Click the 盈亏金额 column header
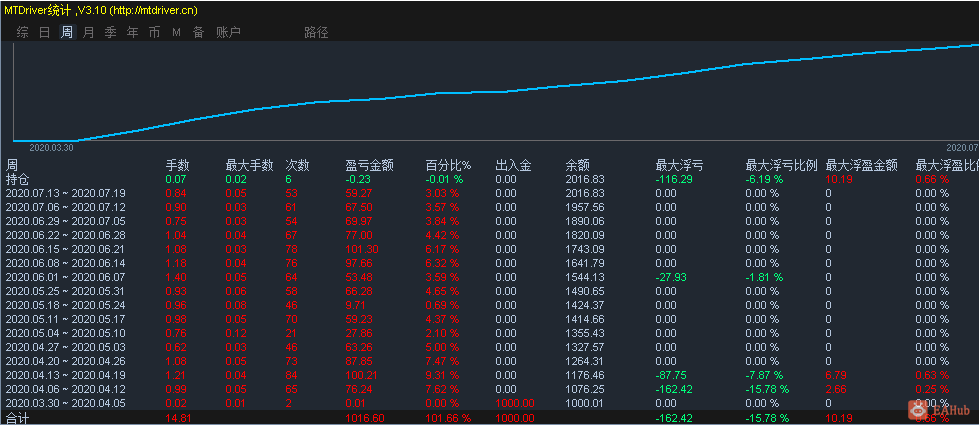The width and height of the screenshot is (979, 425). (370, 165)
